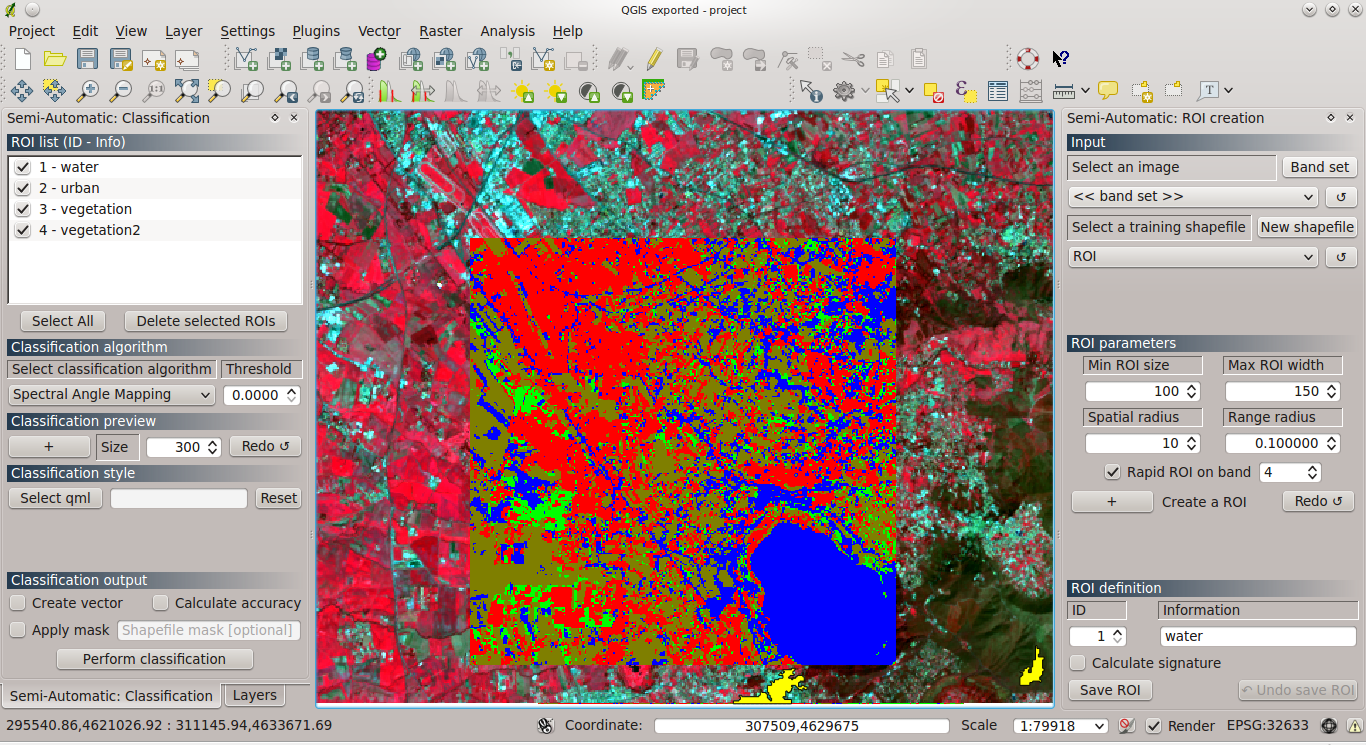Image resolution: width=1366 pixels, height=745 pixels.
Task: Enable Create vector classification output
Action: (17, 603)
